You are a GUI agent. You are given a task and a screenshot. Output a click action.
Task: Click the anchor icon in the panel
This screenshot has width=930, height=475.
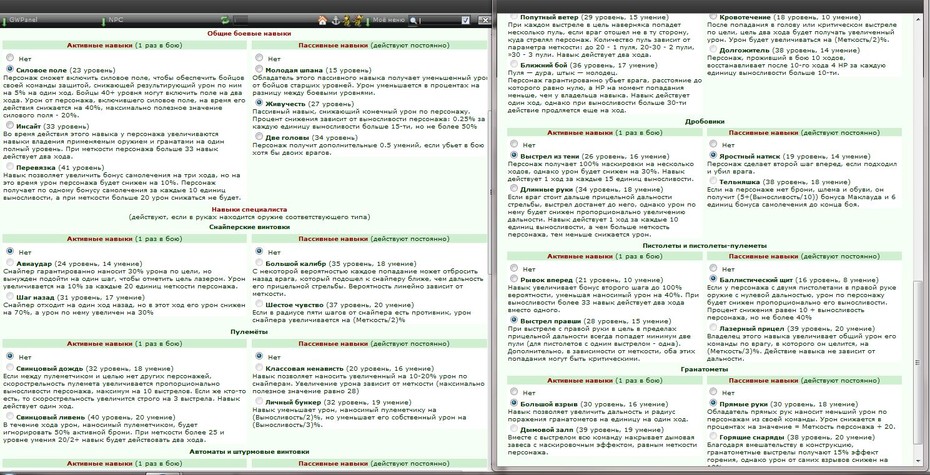click(334, 21)
